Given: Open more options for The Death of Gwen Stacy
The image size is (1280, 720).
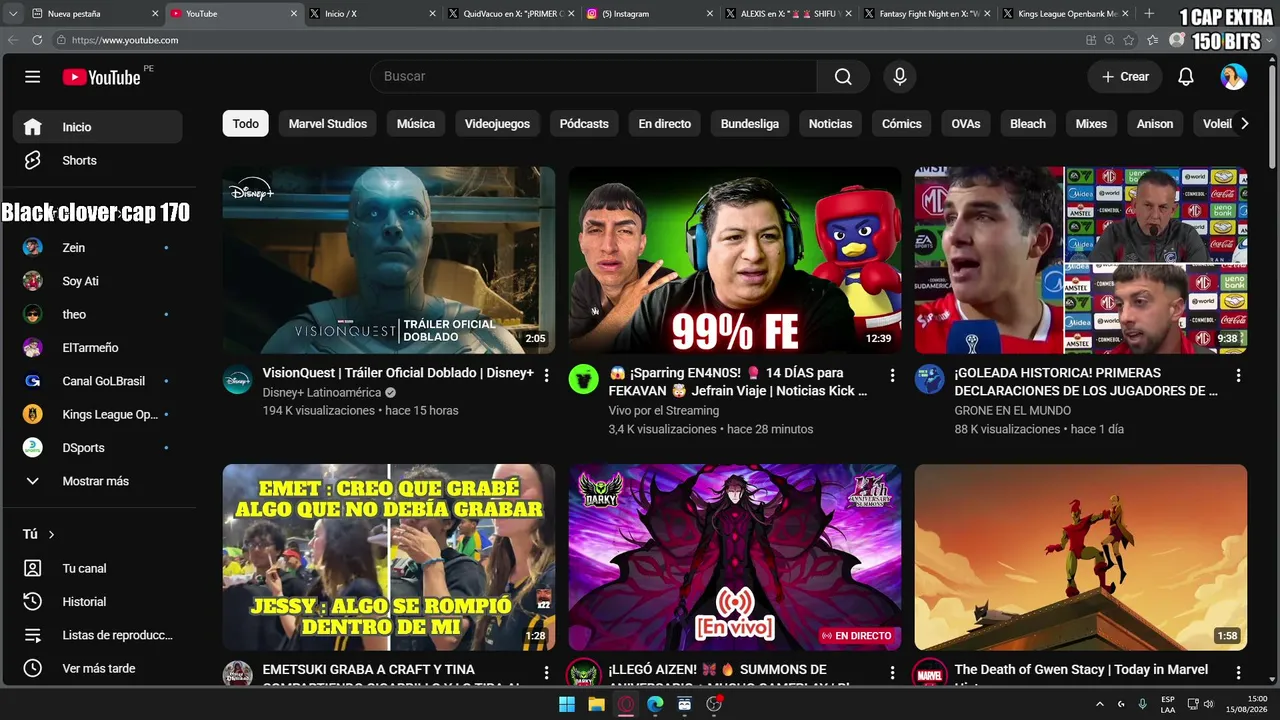Looking at the screenshot, I should click(x=1238, y=672).
